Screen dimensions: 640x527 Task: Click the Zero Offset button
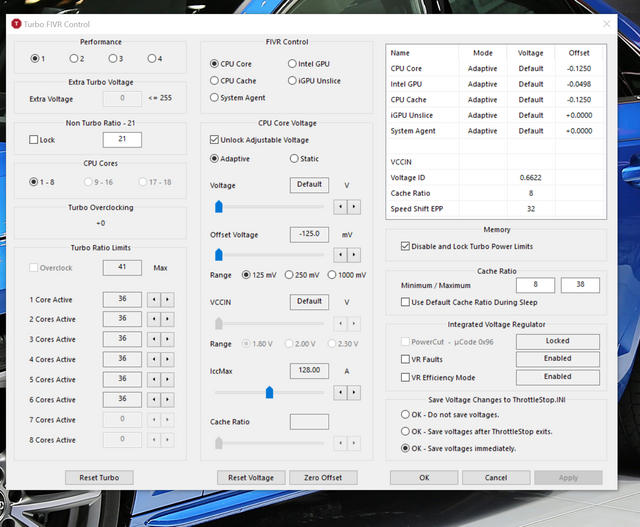[x=323, y=478]
